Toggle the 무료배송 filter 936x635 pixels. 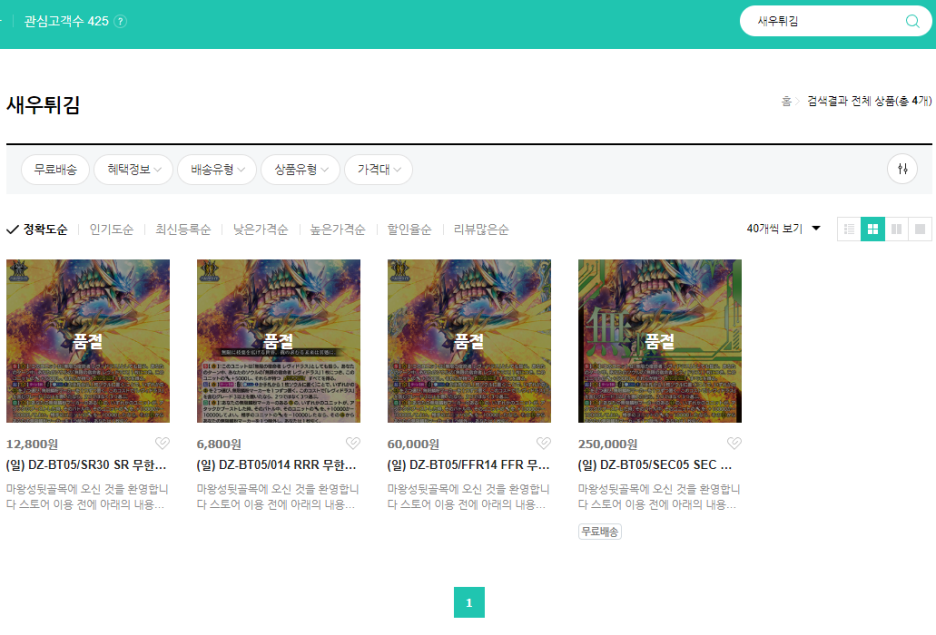coord(56,169)
